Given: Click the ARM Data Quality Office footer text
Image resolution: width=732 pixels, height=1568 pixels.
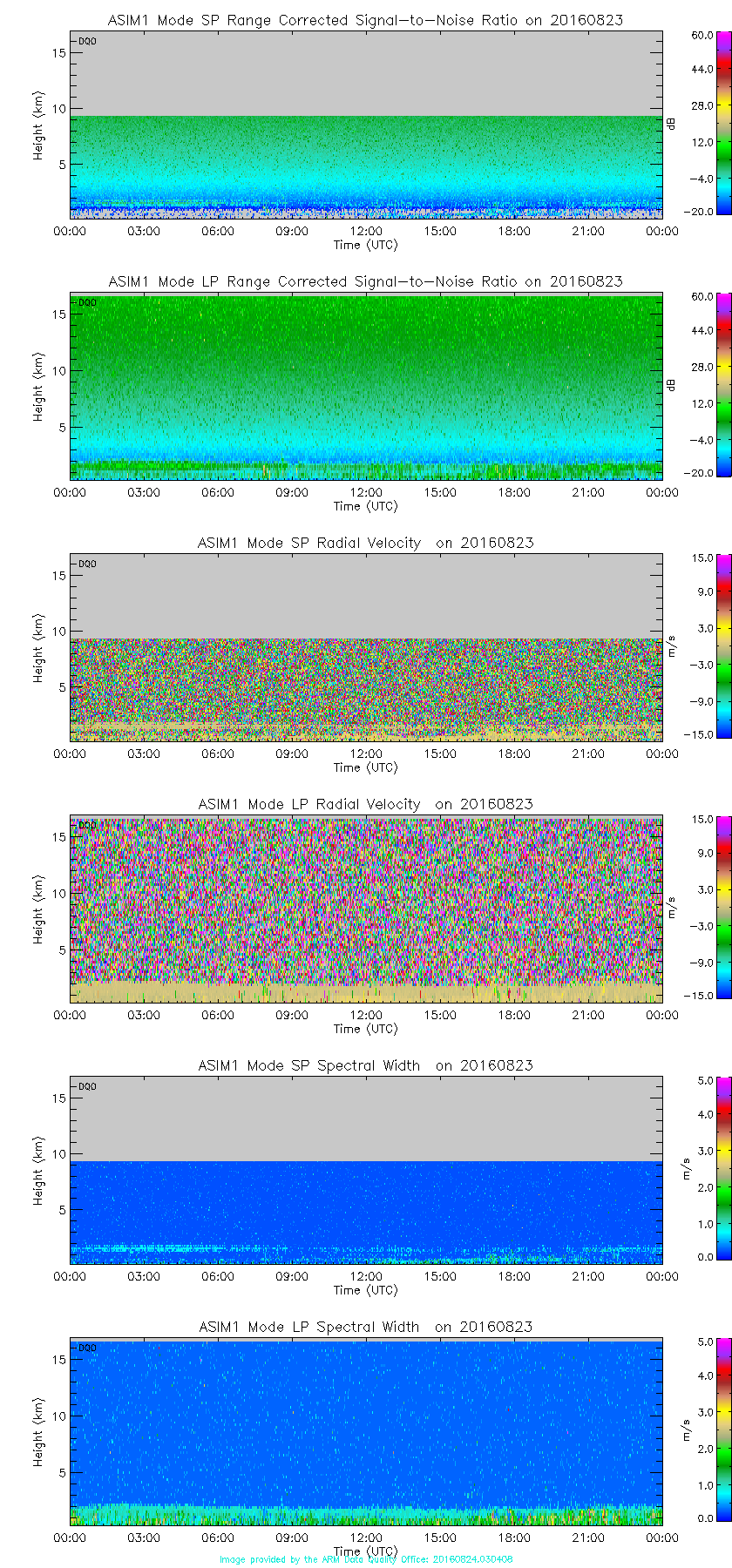Looking at the screenshot, I should click(x=366, y=1559).
